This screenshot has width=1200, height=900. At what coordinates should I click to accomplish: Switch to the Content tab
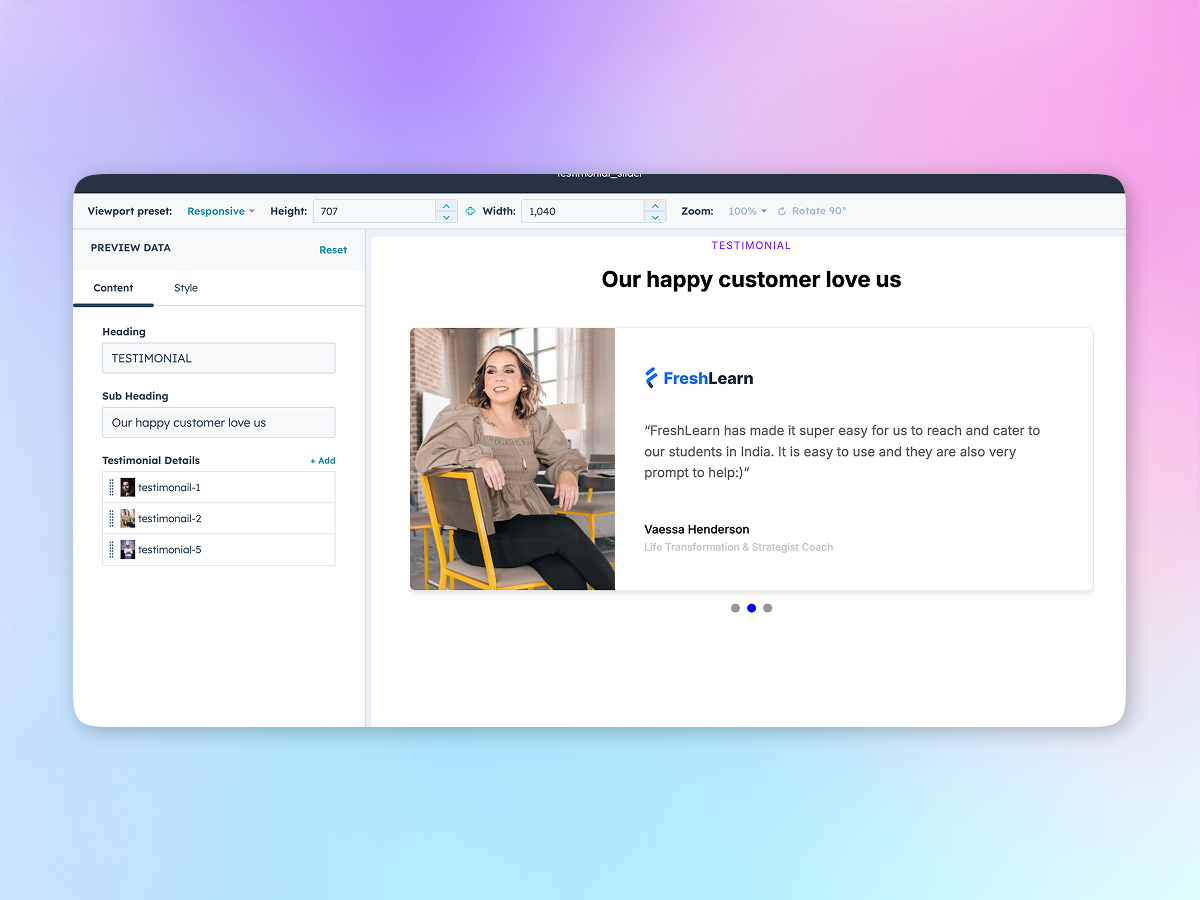(x=113, y=288)
